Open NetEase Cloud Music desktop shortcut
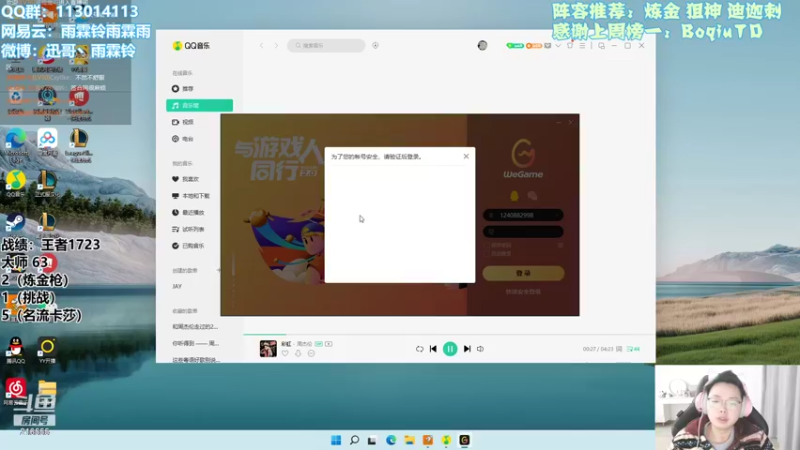Screen dimensions: 800x450 (x=15, y=389)
